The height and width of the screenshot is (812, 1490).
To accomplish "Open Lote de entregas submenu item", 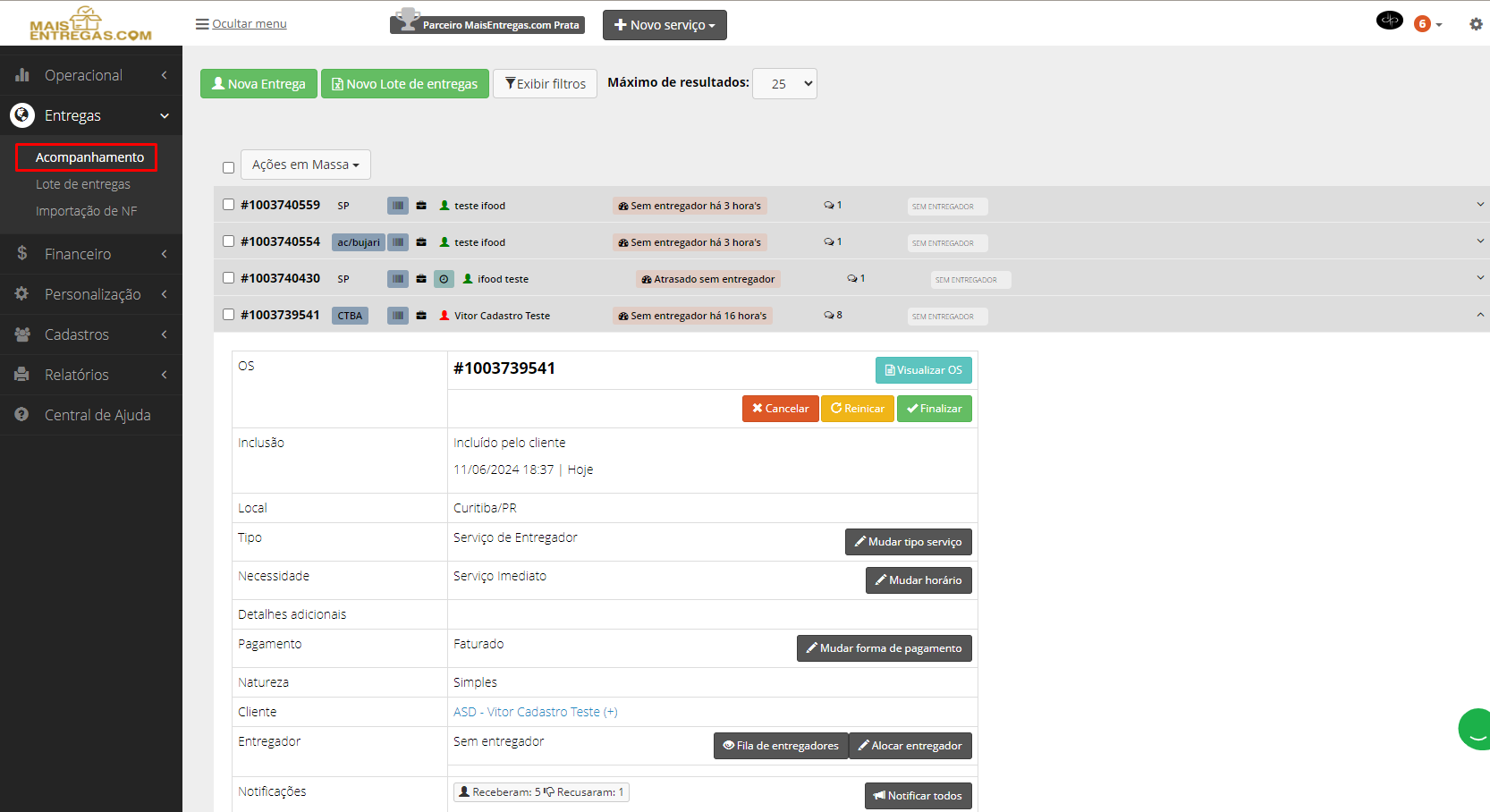I will point(83,184).
